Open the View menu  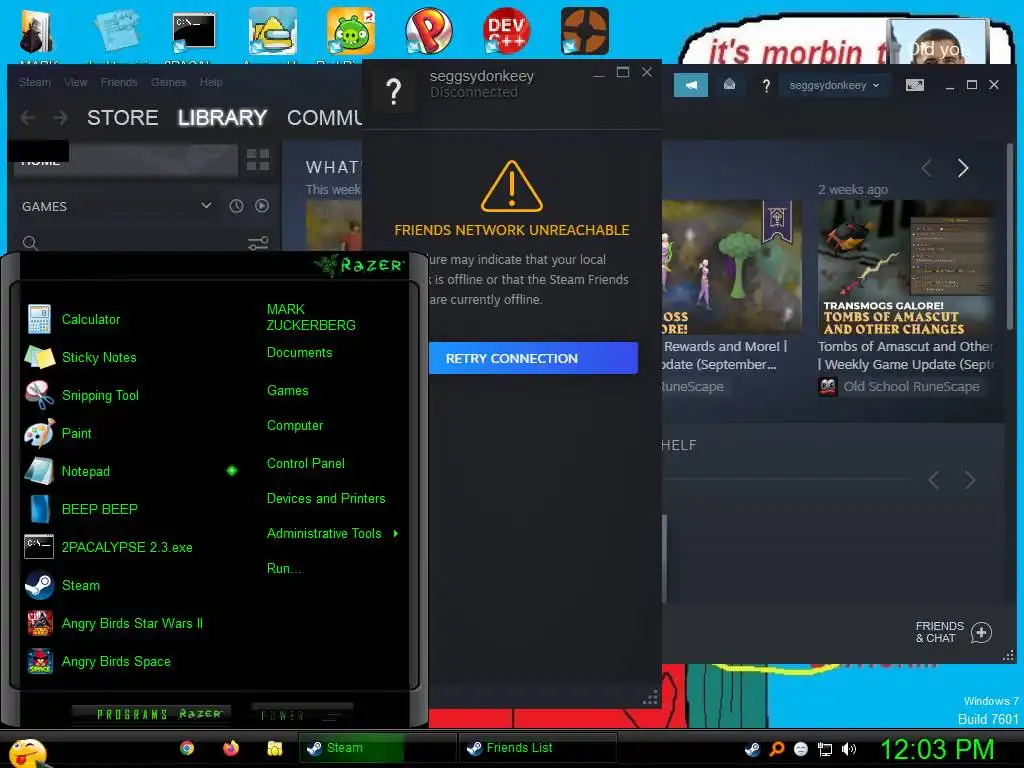click(76, 82)
